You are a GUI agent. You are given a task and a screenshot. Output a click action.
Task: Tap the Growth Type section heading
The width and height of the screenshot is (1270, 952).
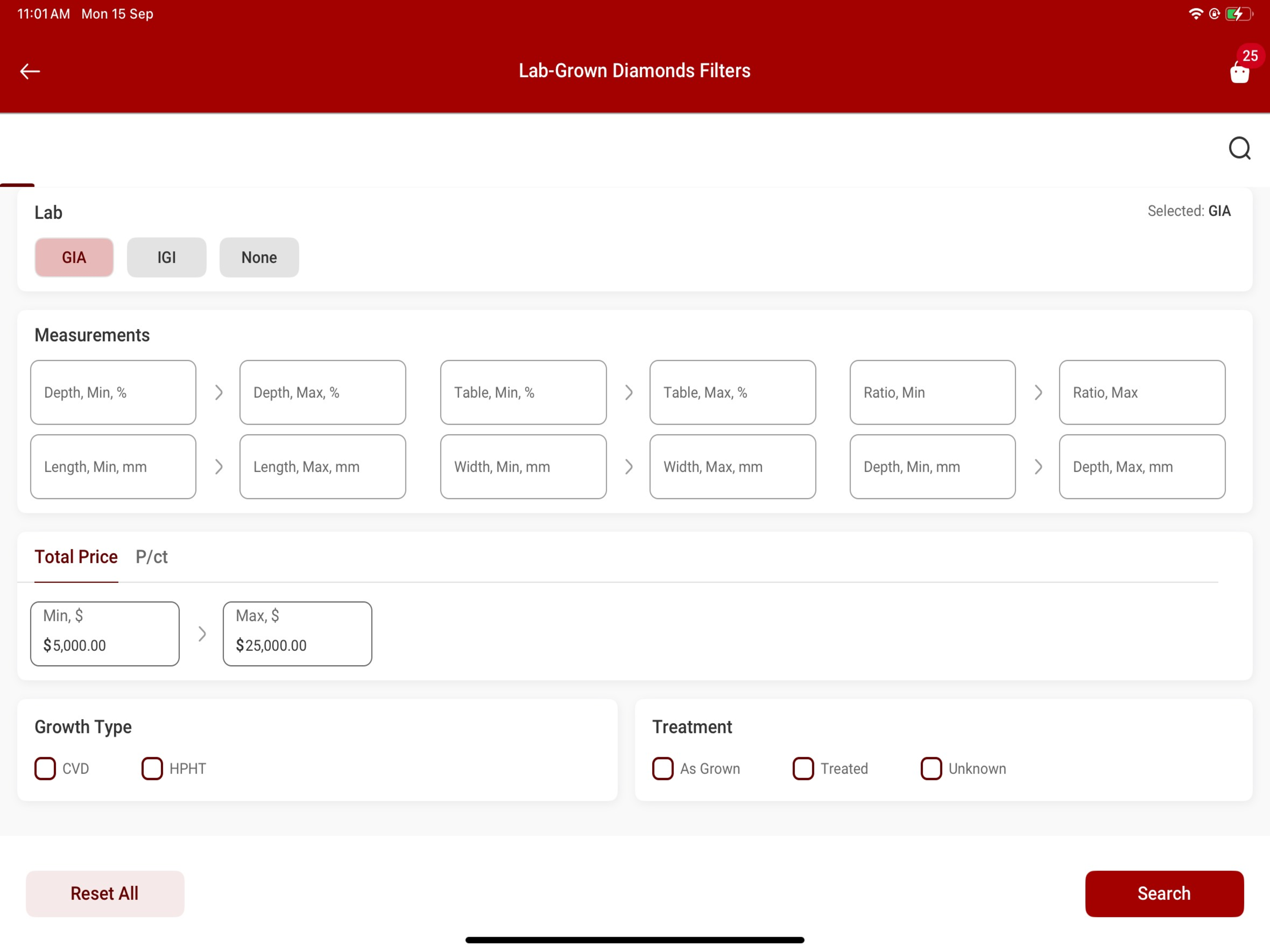pyautogui.click(x=83, y=727)
